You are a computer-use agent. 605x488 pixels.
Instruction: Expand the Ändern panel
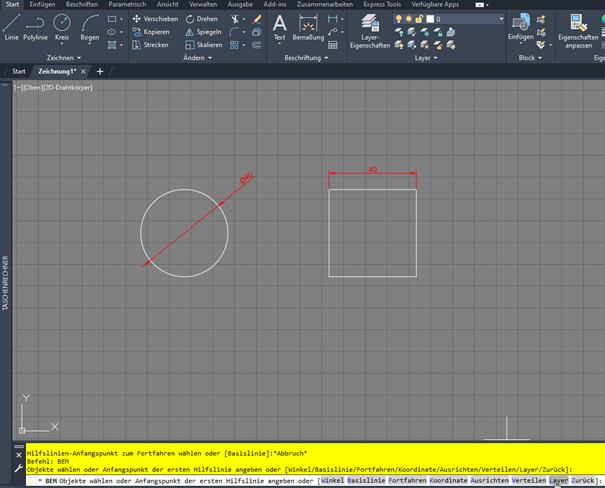coord(198,58)
